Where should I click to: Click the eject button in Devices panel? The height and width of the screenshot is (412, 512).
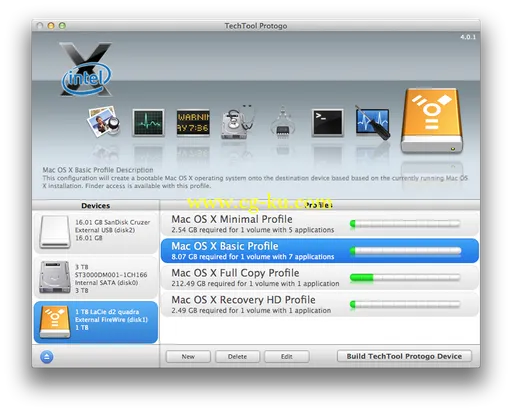coord(47,357)
